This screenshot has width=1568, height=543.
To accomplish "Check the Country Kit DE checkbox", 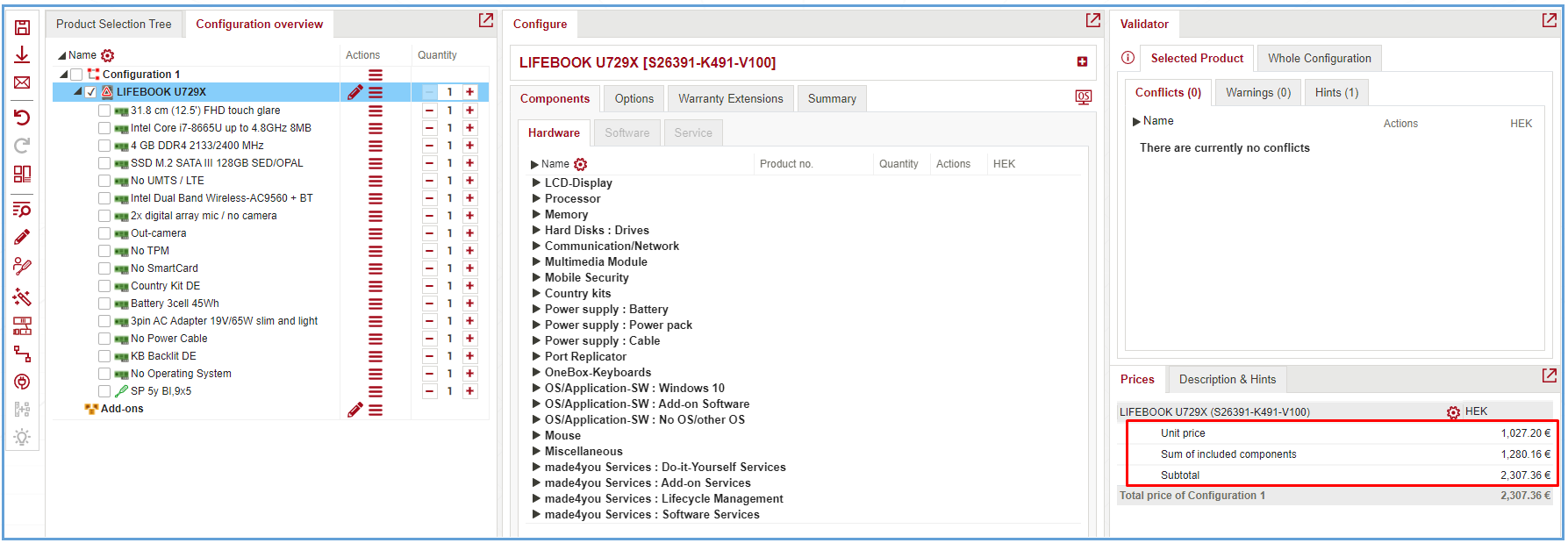I will [x=104, y=286].
